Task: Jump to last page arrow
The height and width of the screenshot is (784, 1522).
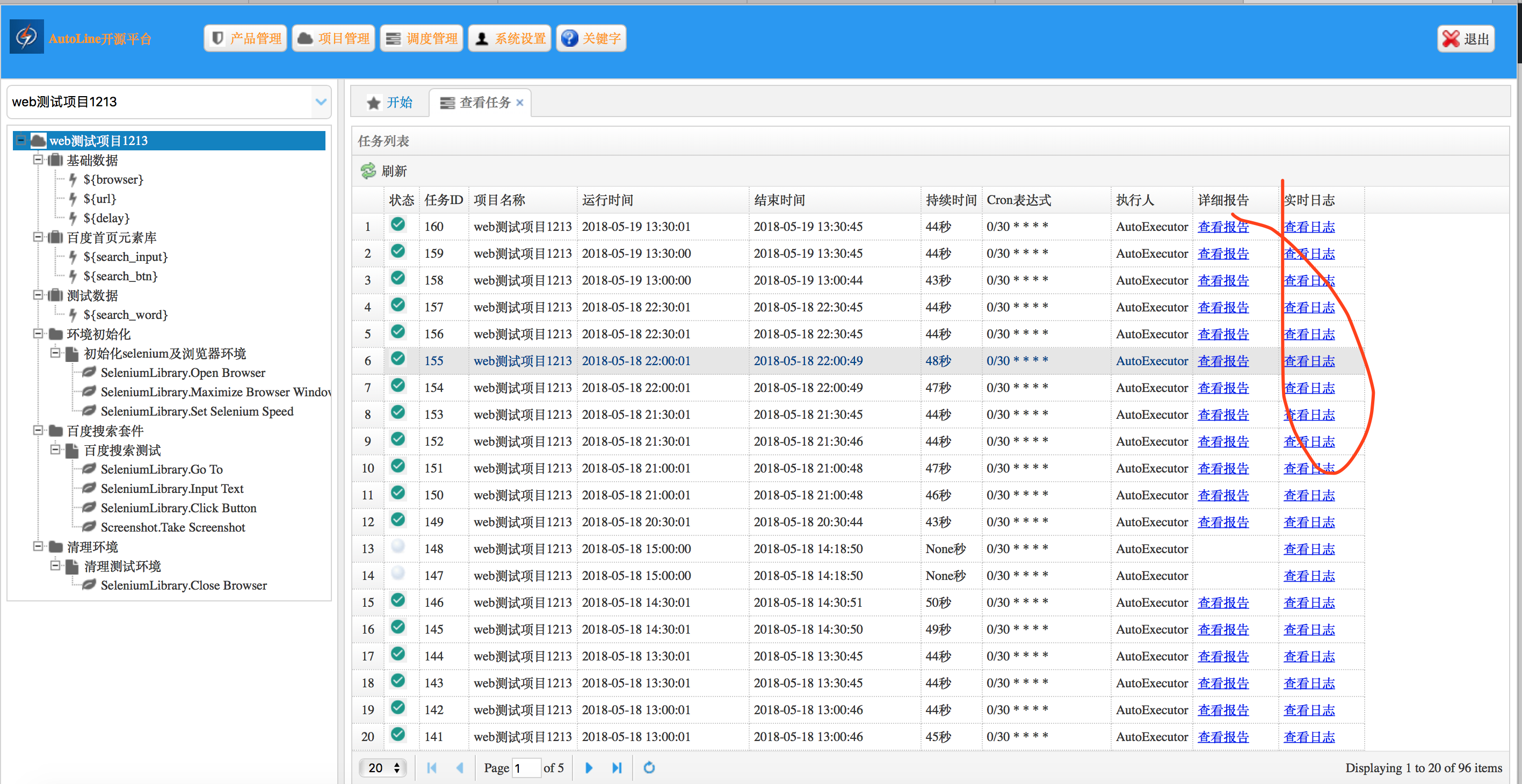Action: pos(617,767)
